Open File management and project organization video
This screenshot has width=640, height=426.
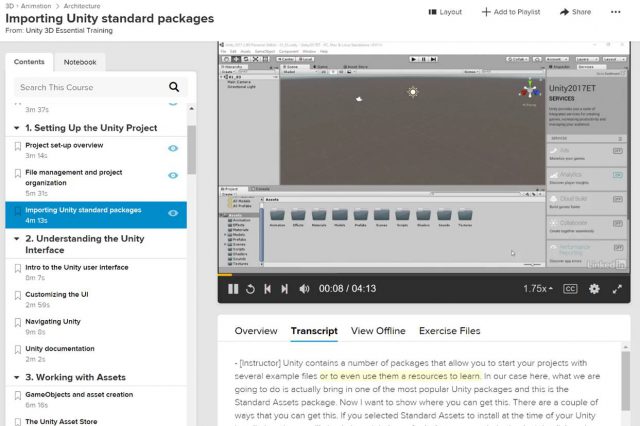73,178
